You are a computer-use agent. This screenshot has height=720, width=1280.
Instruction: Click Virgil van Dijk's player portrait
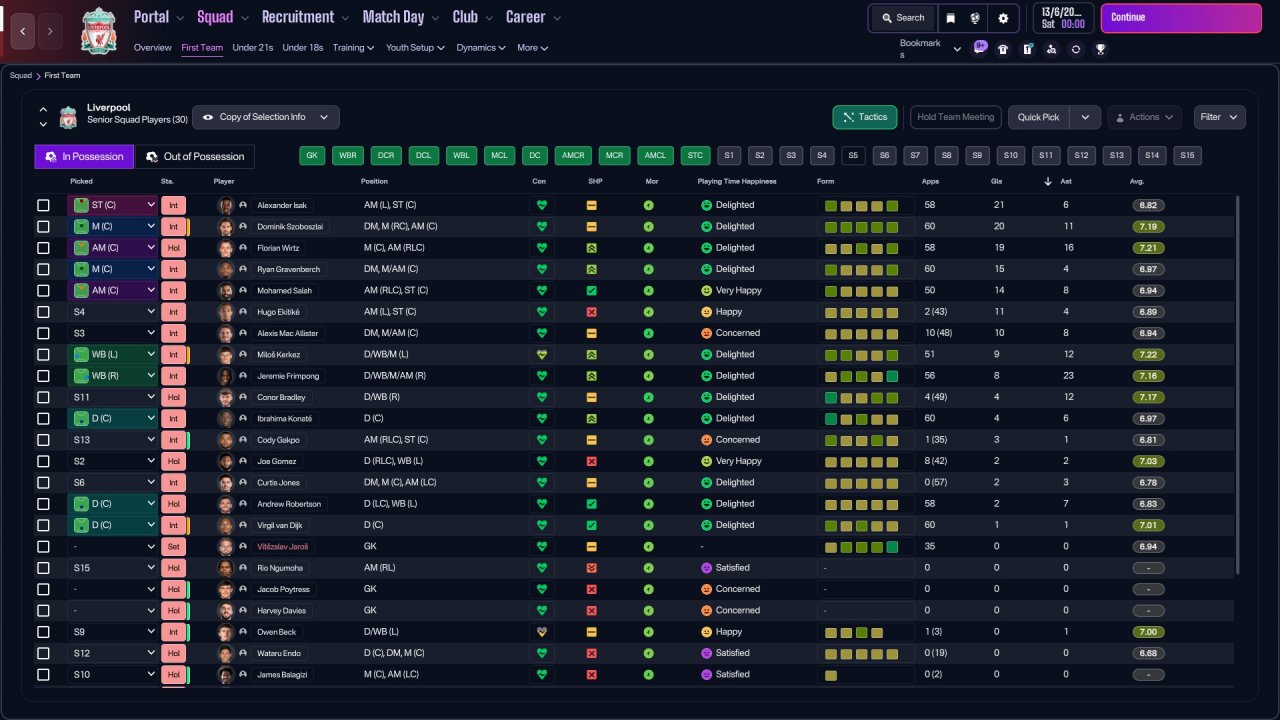[225, 525]
